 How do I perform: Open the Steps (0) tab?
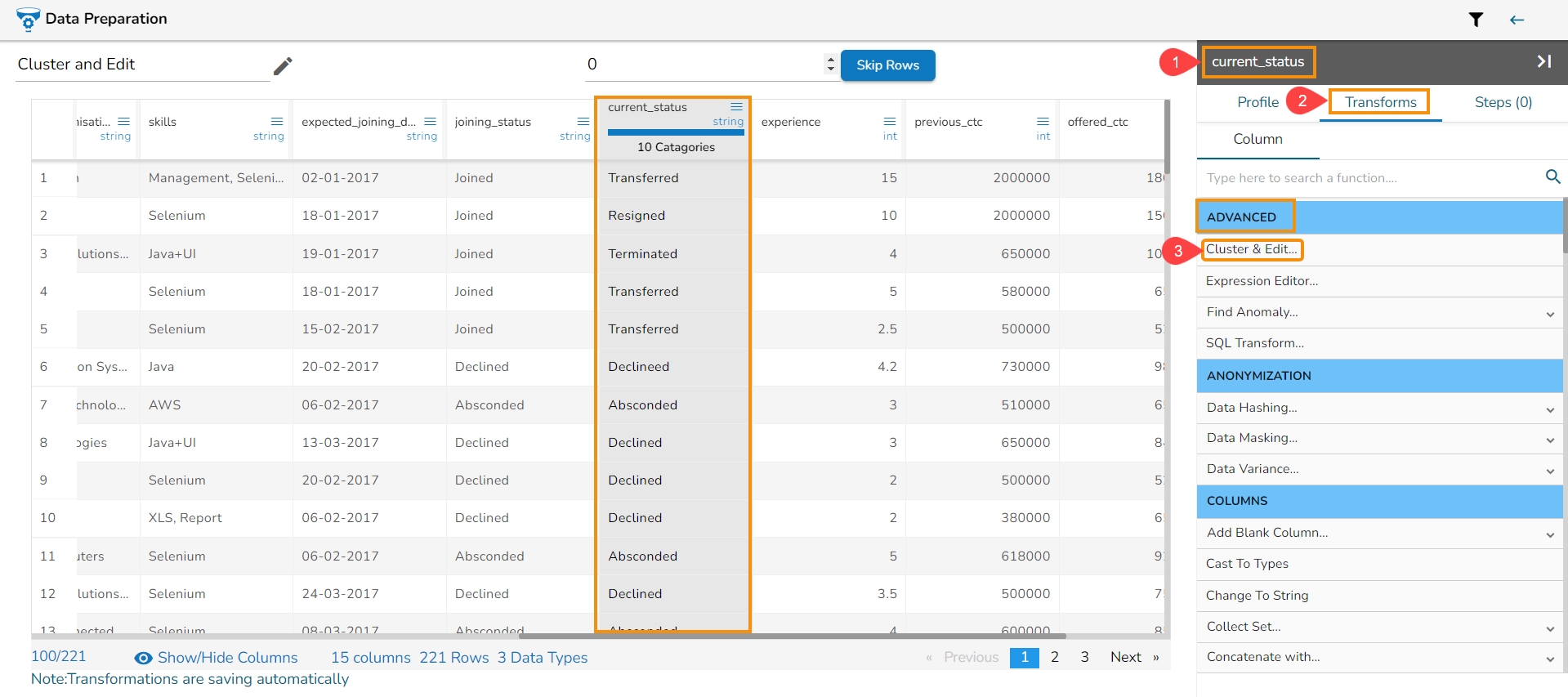pyautogui.click(x=1503, y=102)
